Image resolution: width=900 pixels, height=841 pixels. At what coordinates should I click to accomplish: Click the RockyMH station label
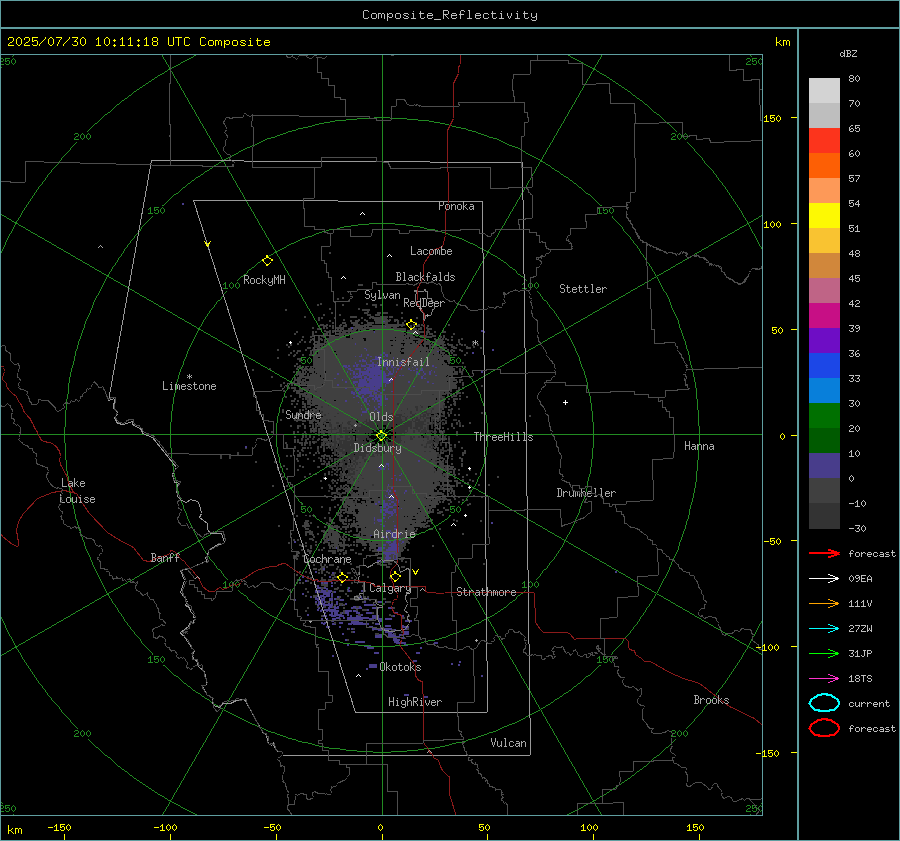tap(264, 280)
